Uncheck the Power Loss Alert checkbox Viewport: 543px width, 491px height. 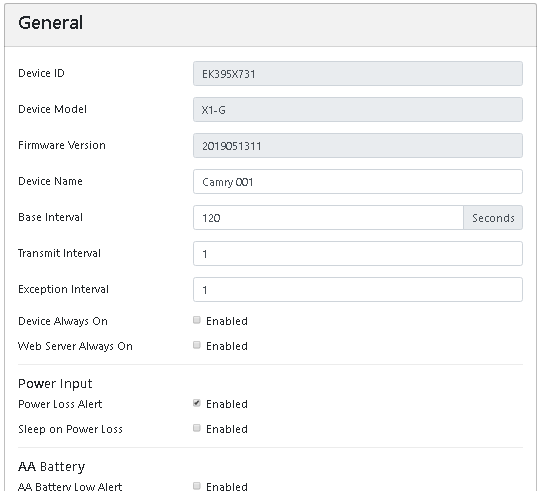coord(197,403)
